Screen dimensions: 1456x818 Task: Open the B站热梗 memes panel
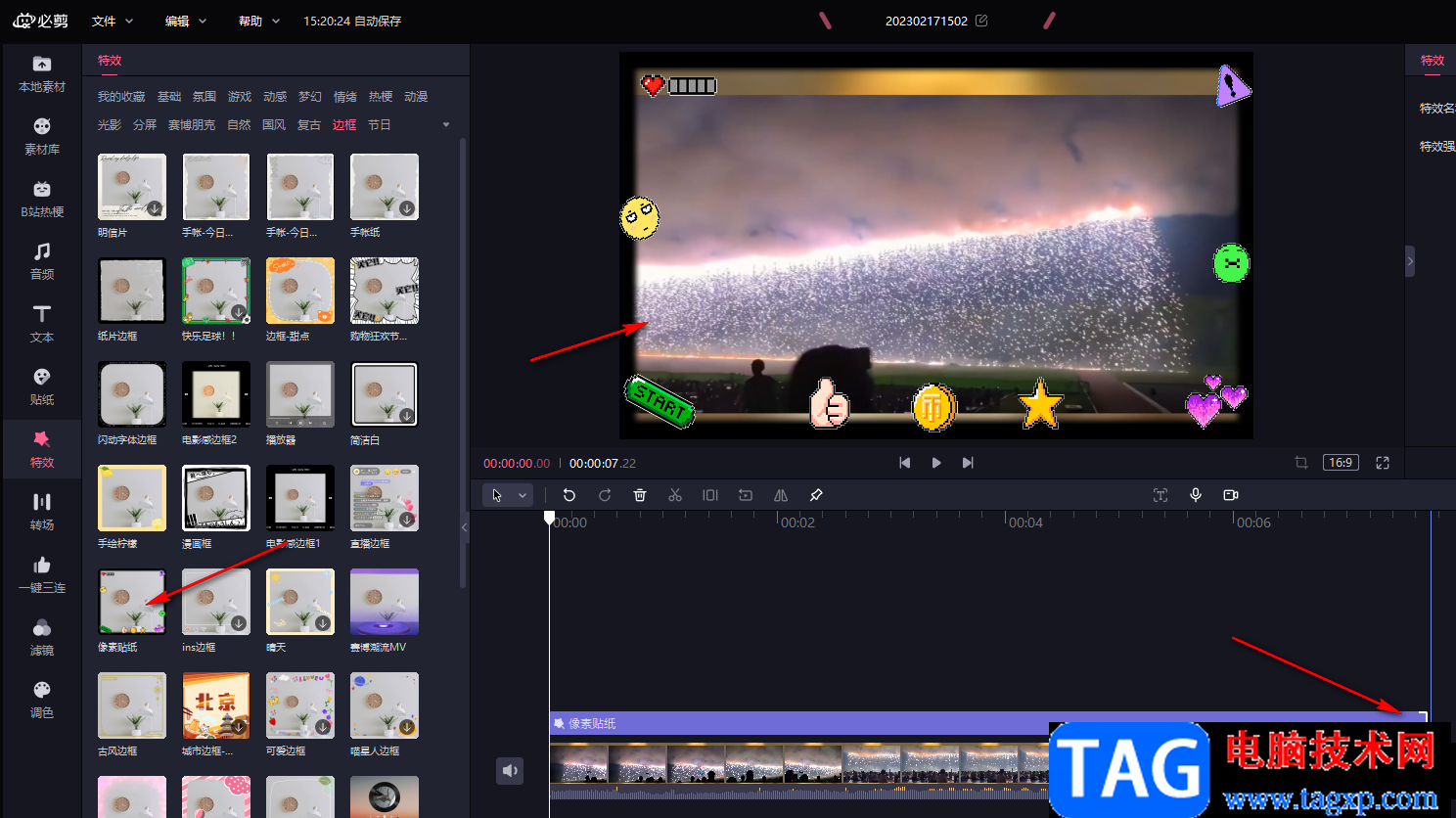[42, 200]
